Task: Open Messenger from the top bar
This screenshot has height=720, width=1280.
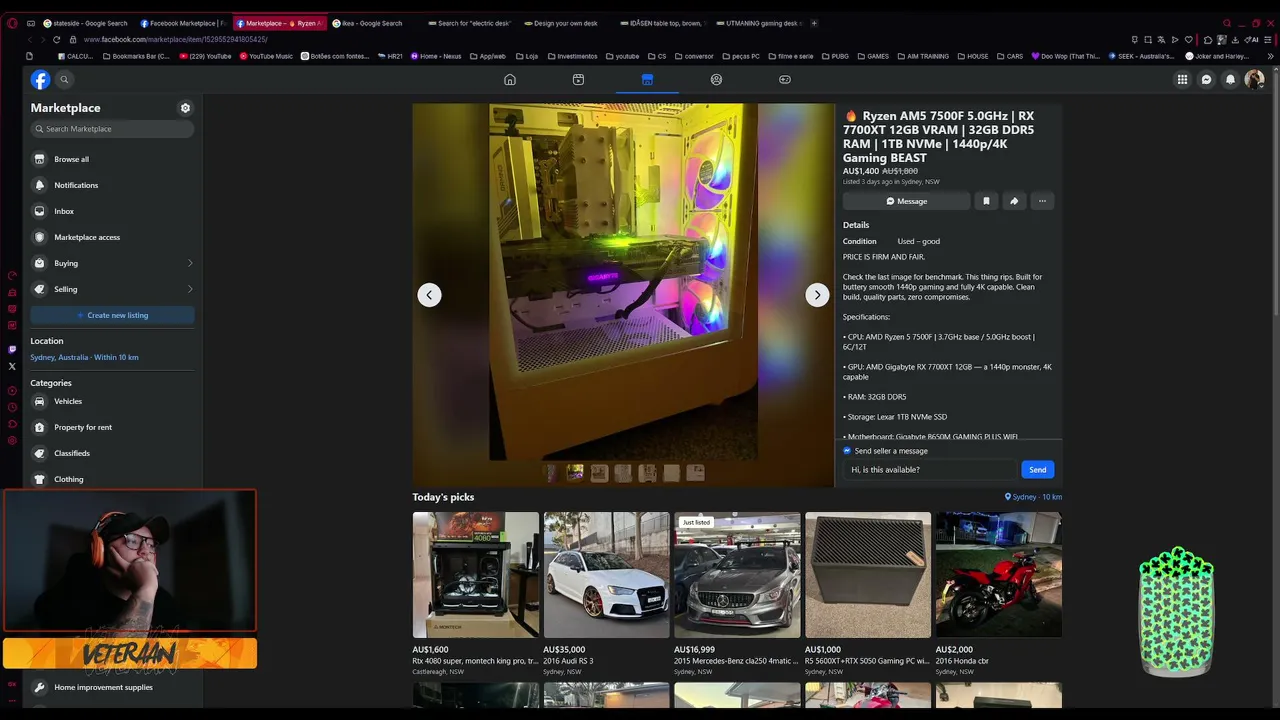Action: pos(1207,80)
